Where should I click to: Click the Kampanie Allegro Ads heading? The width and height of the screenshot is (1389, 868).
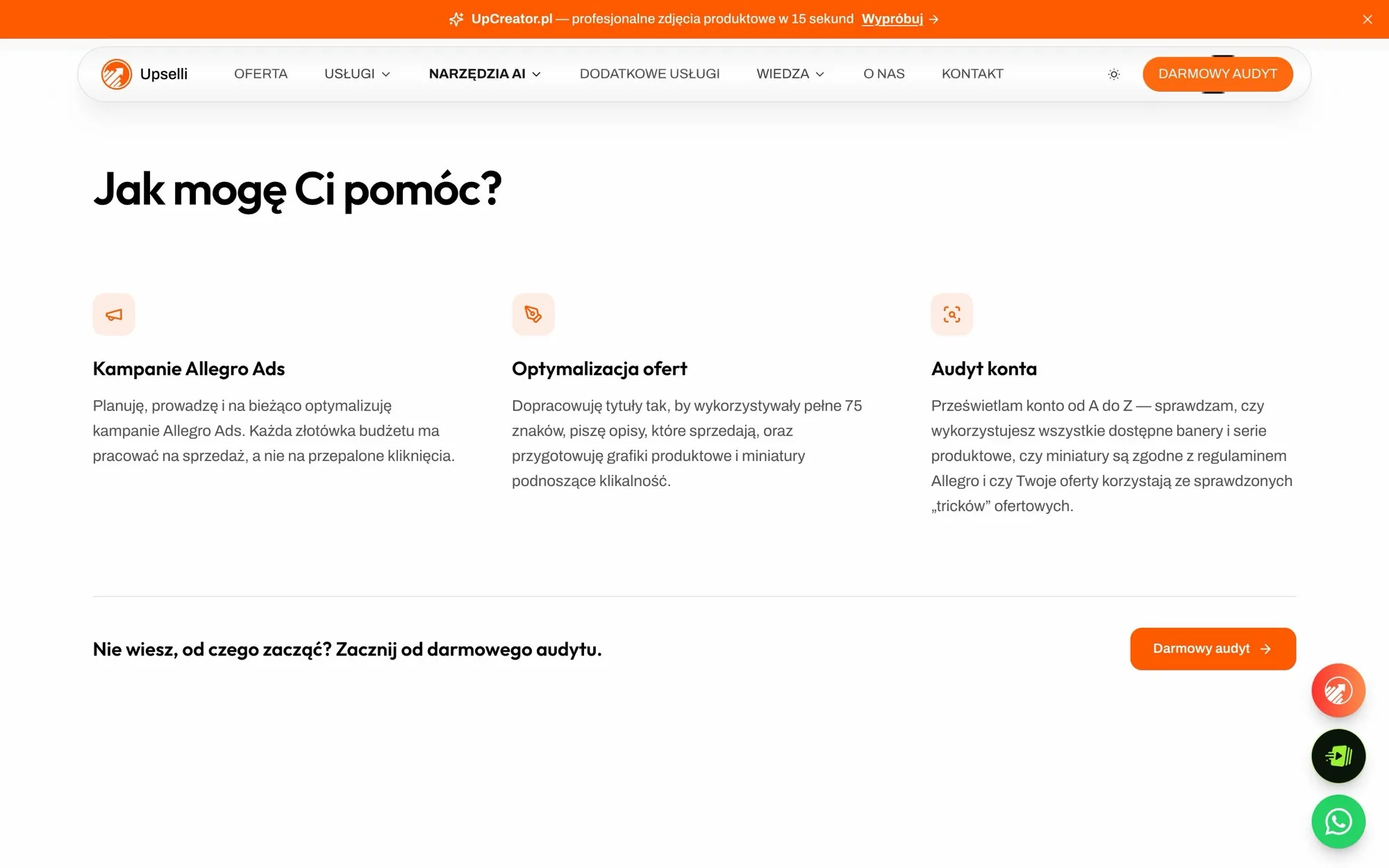coord(189,369)
